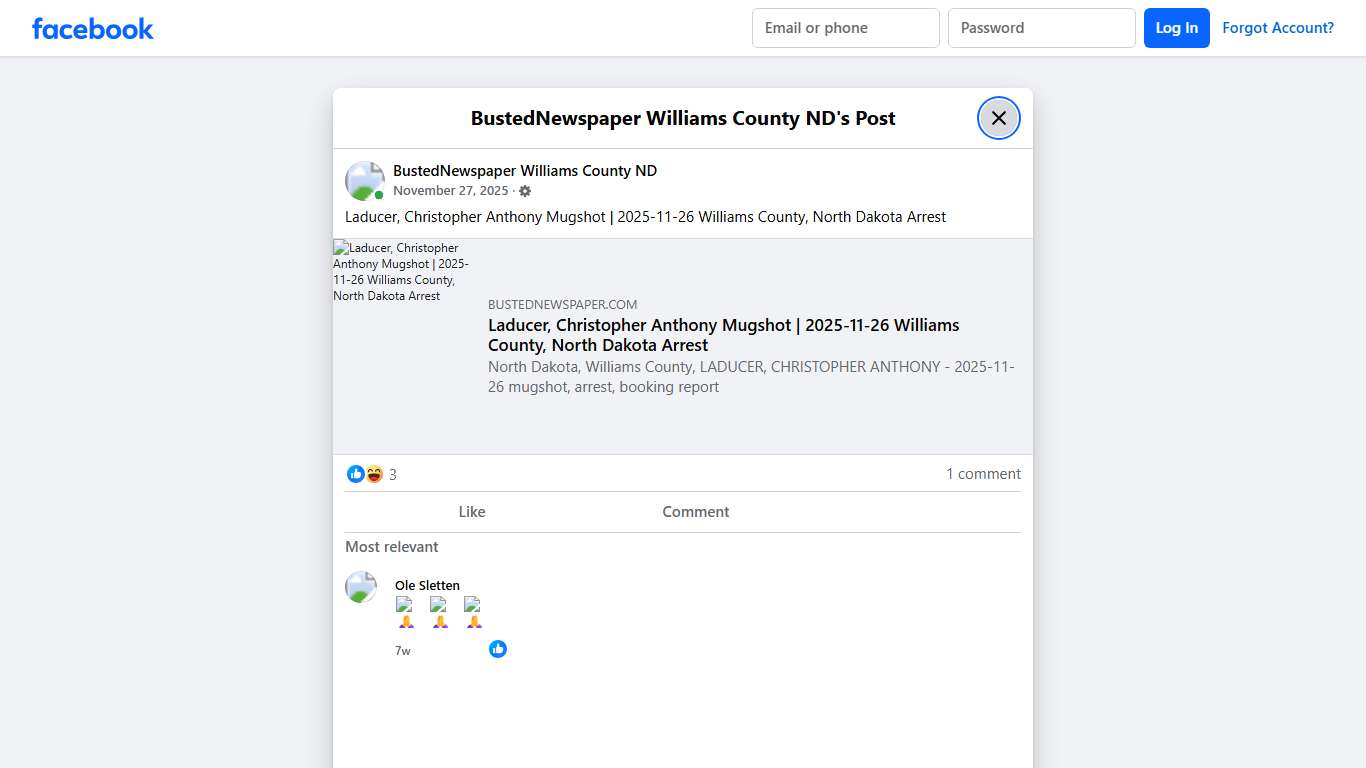The height and width of the screenshot is (768, 1366).
Task: Click the BUSTEDNEWSPAPER.COM source link
Action: [x=562, y=304]
